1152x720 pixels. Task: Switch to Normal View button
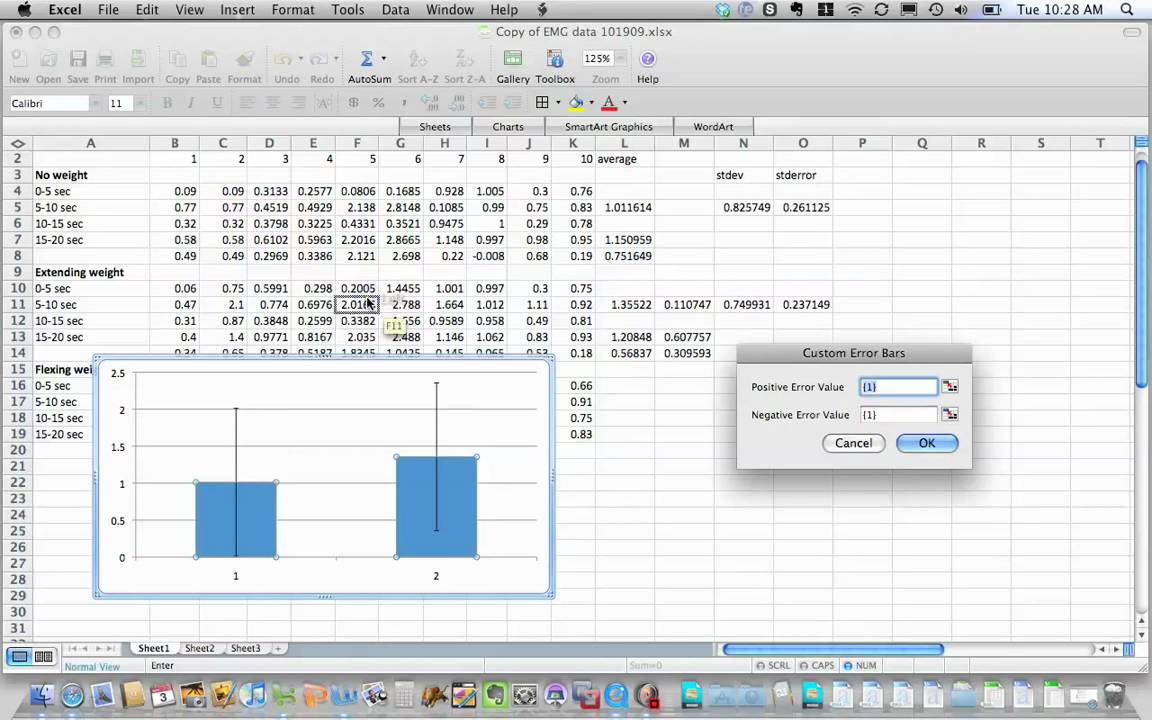(21, 656)
